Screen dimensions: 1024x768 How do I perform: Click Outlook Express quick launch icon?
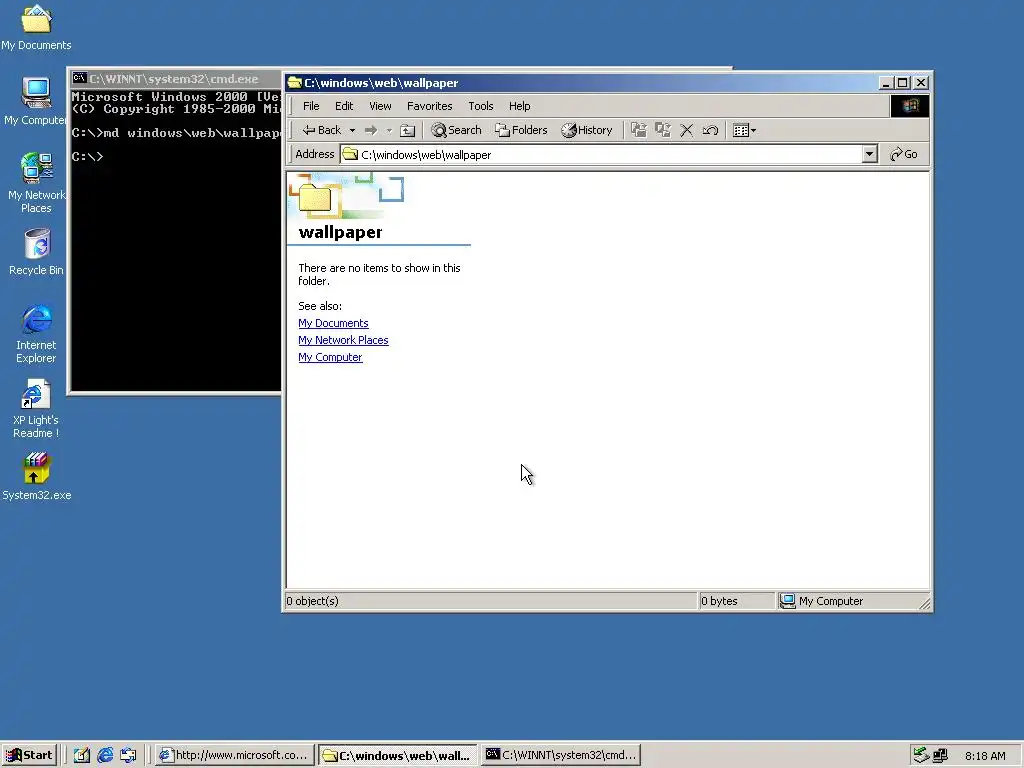128,755
